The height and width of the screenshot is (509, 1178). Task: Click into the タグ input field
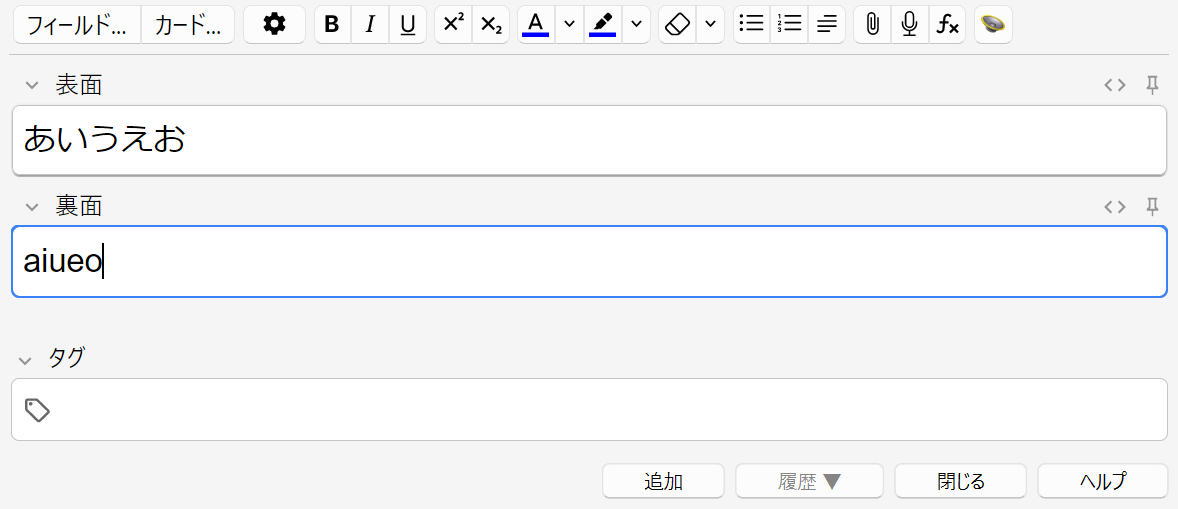tap(600, 409)
